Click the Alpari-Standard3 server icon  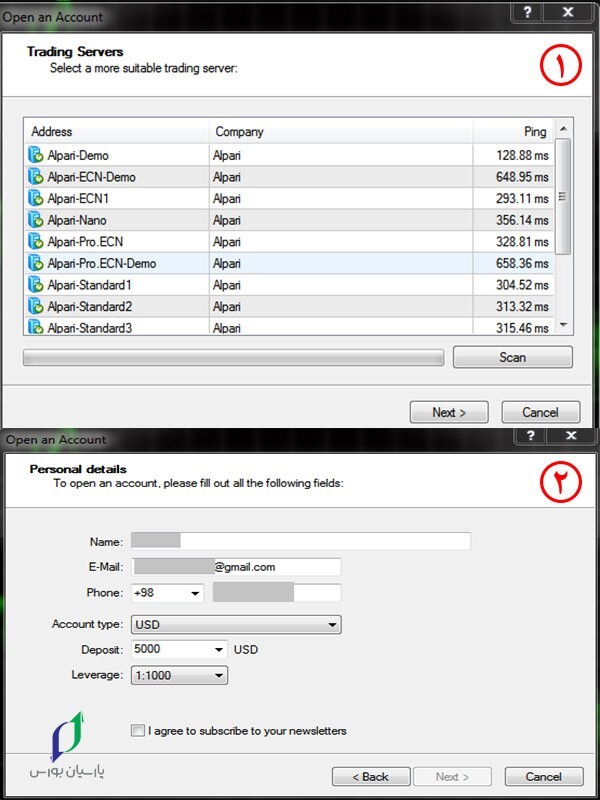36,327
